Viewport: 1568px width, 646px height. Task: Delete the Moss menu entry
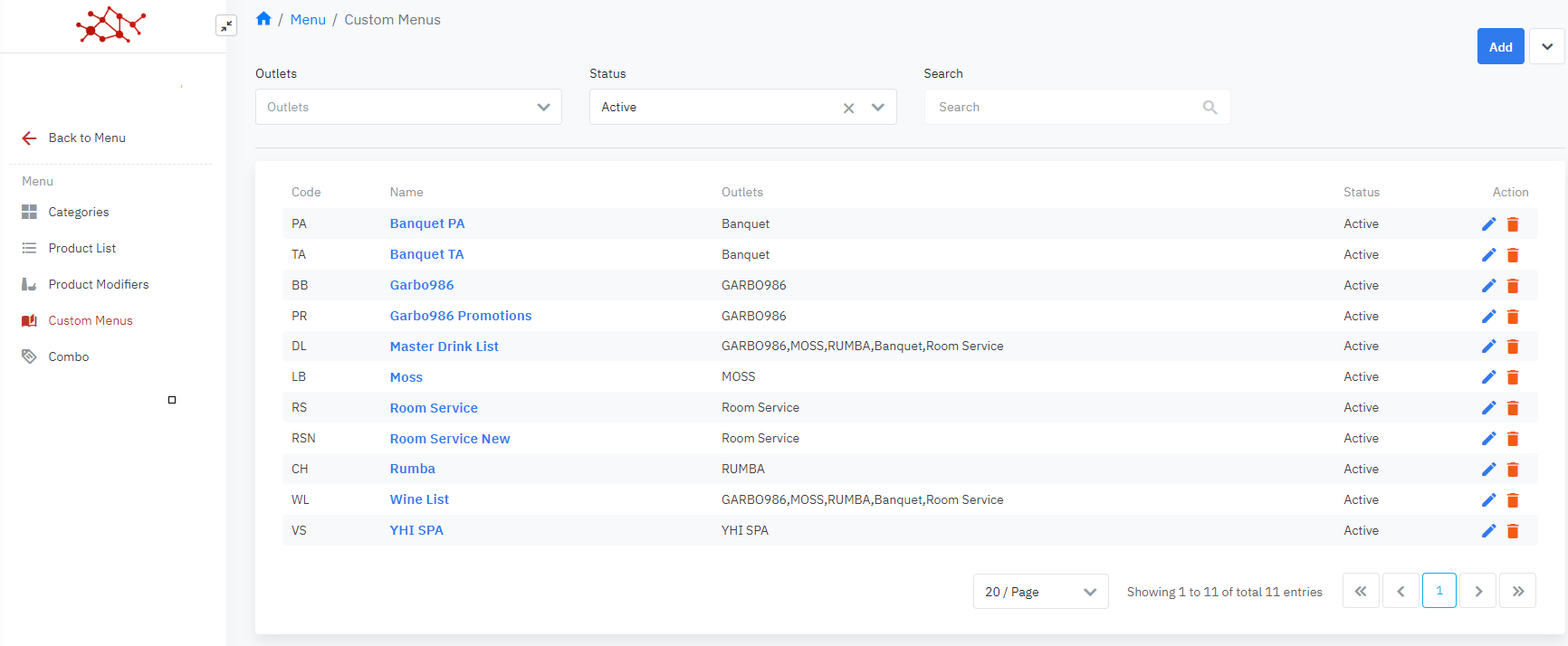pyautogui.click(x=1512, y=377)
